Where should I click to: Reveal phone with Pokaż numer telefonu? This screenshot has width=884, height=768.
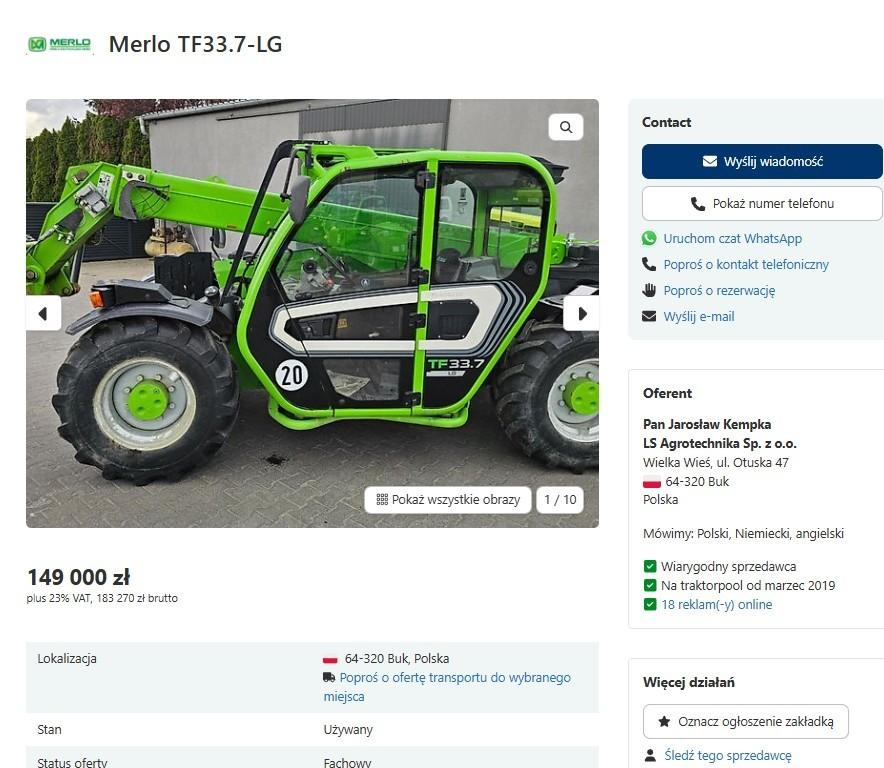tap(762, 204)
